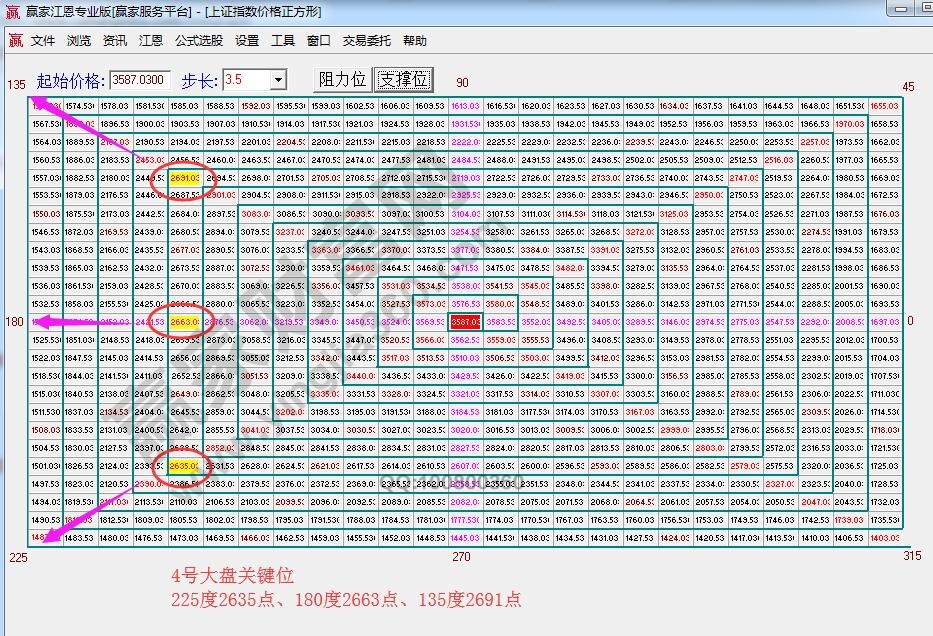Open the 江恩 menu
This screenshot has height=636, width=933.
pos(150,41)
